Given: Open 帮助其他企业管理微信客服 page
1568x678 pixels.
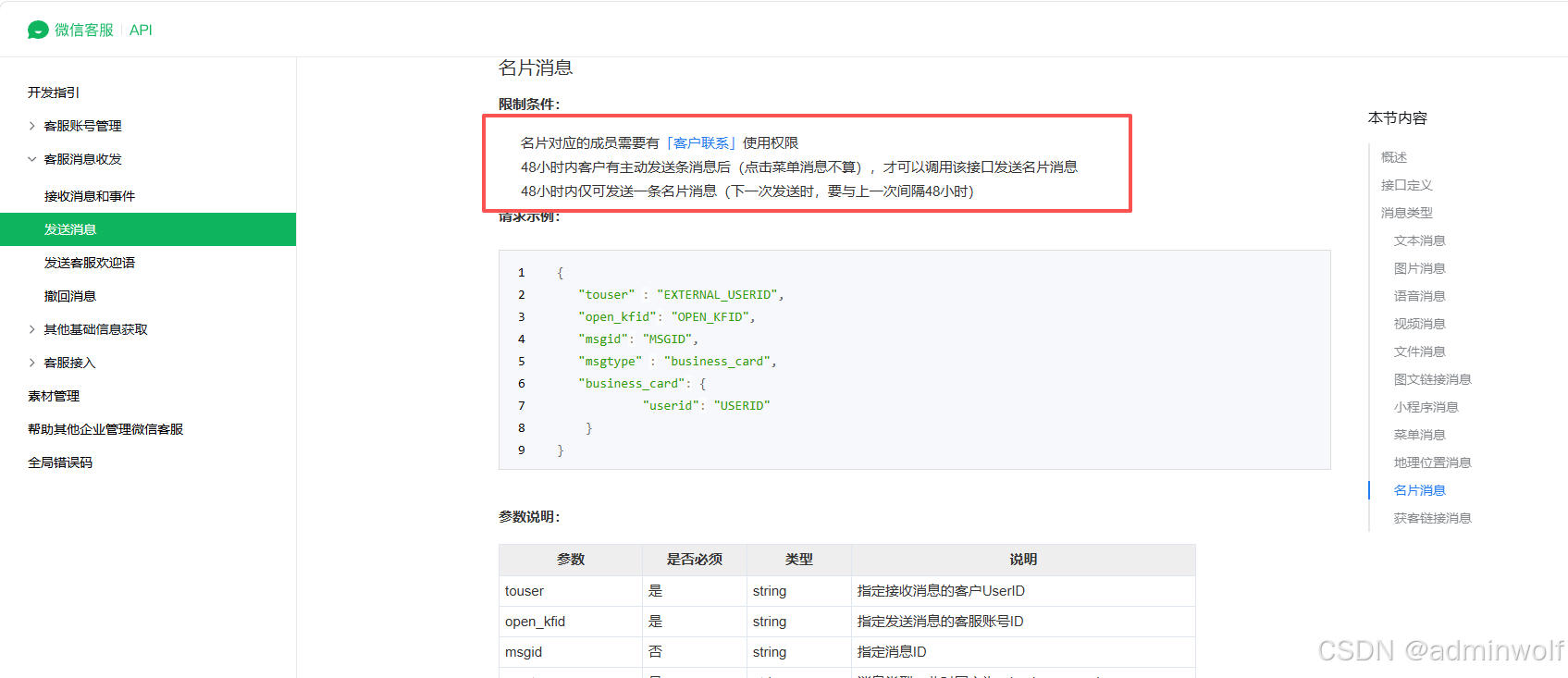Looking at the screenshot, I should point(105,429).
